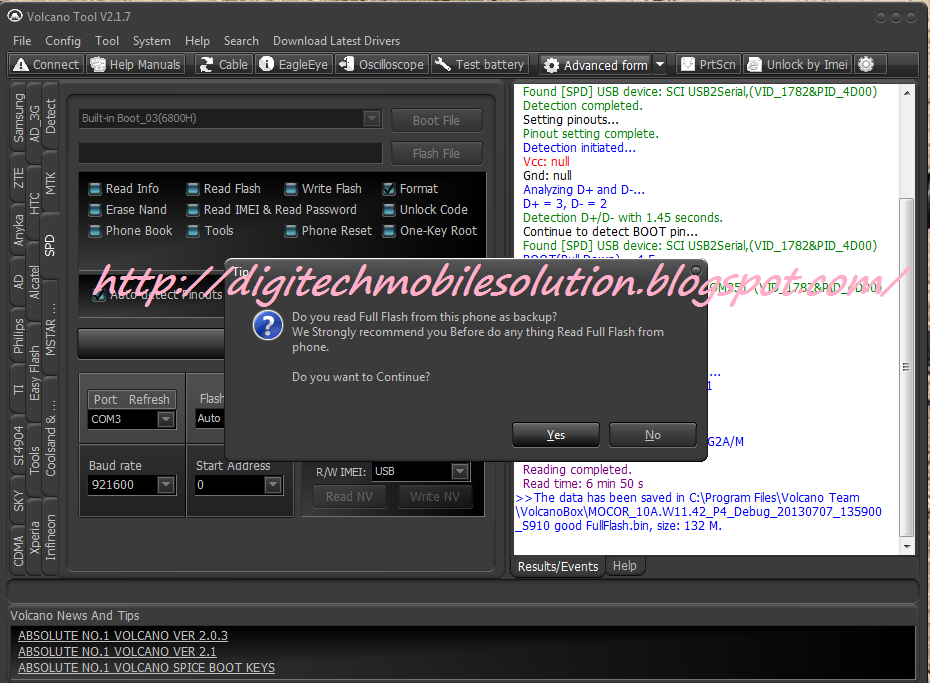Click the Connect toolbar icon
930x683 pixels.
tap(44, 64)
